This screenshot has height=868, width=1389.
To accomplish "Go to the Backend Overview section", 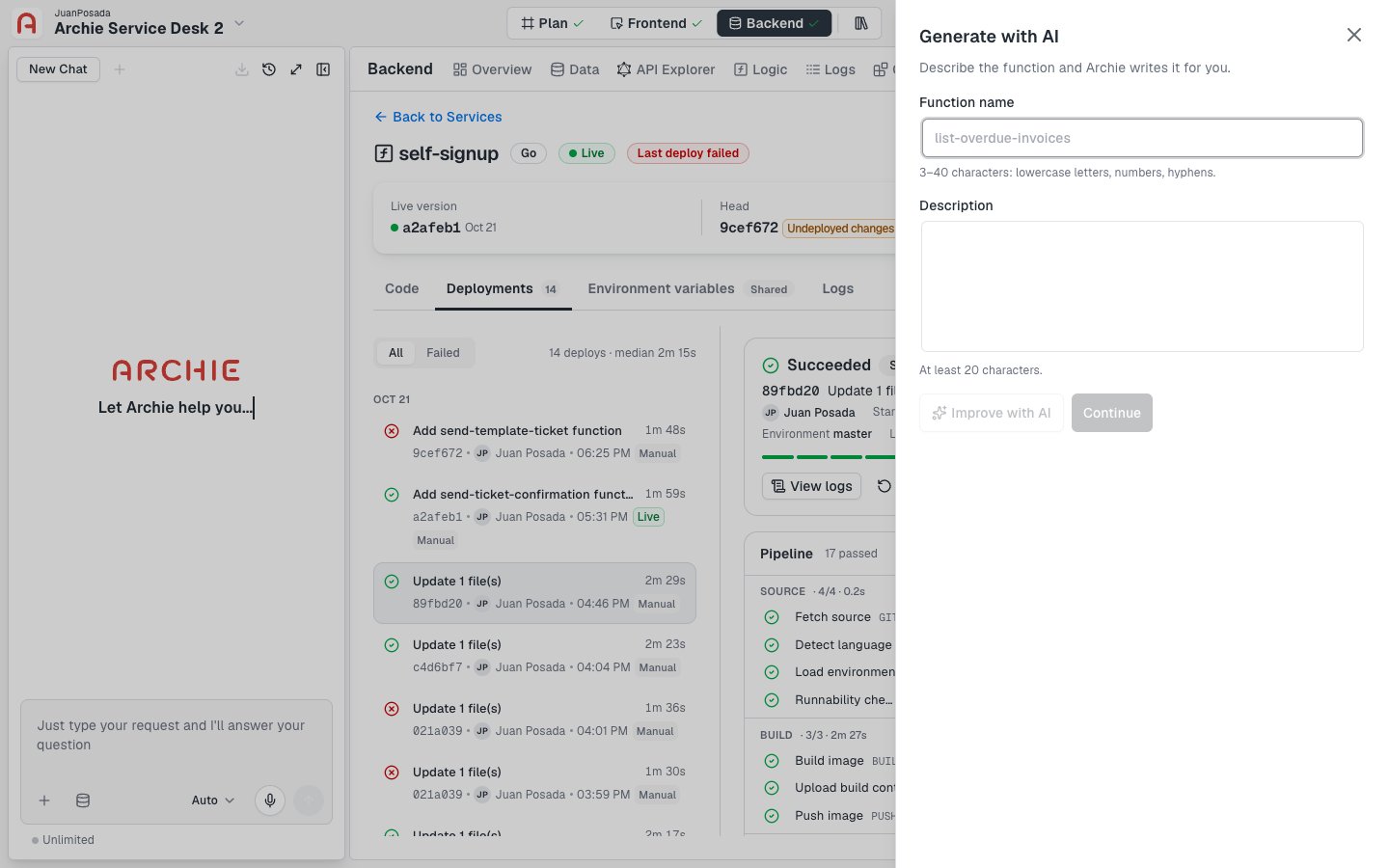I will 492,69.
